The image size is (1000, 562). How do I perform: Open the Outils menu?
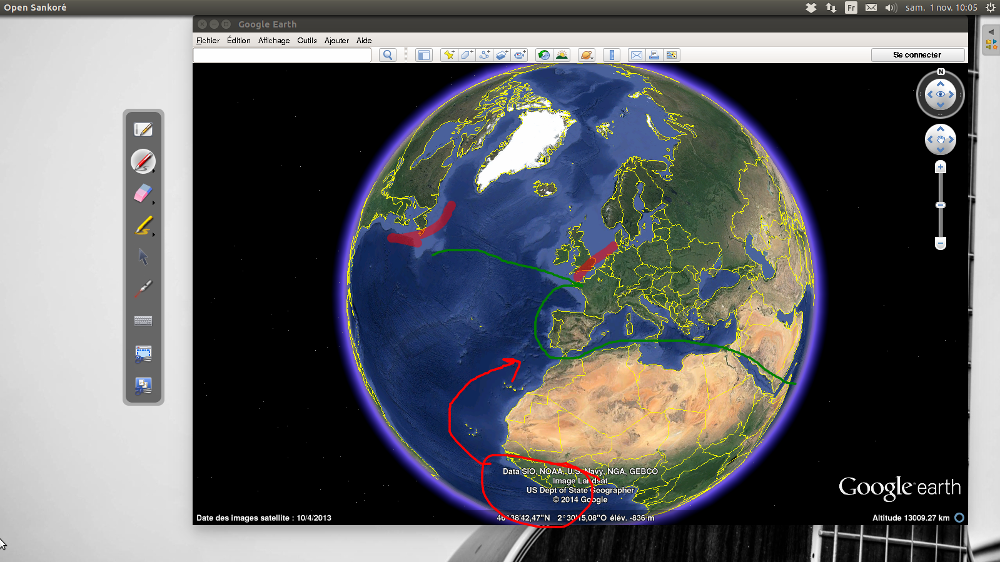pos(307,40)
